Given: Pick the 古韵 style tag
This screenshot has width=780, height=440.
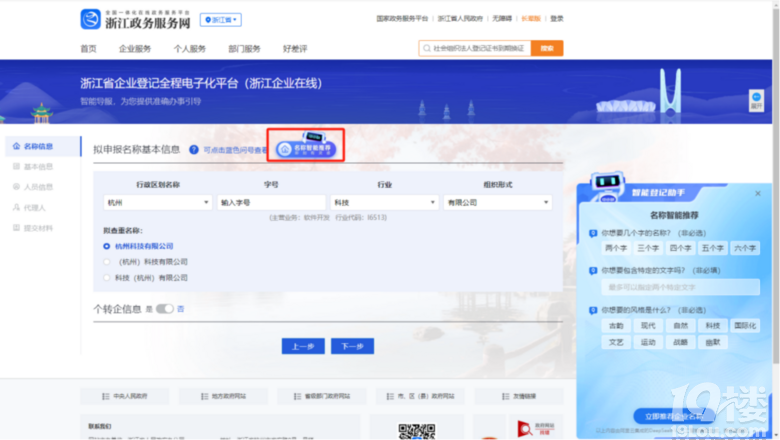Looking at the screenshot, I should click(616, 326).
